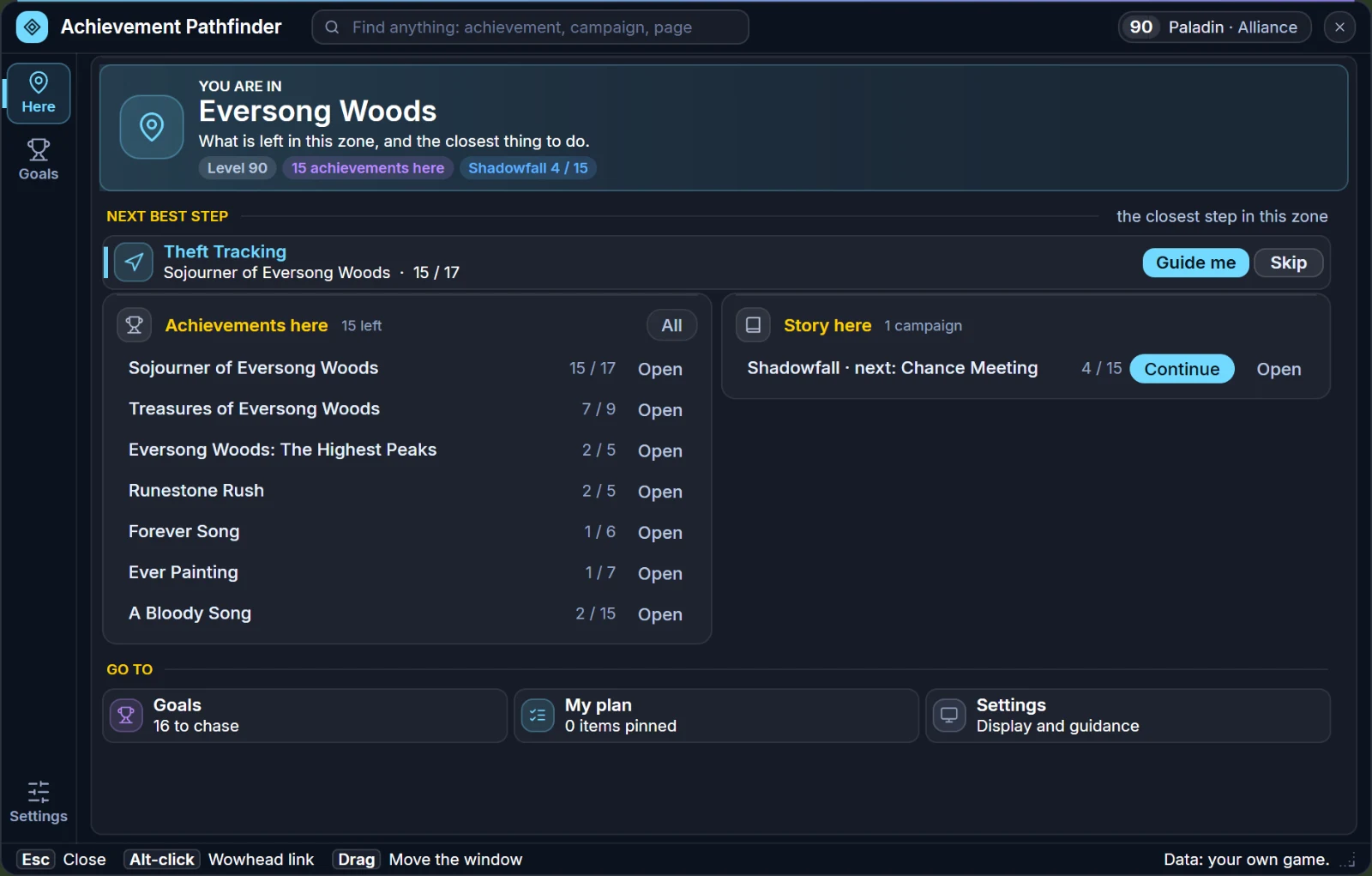
Task: Click the Eversong Woods location pin icon
Action: (x=152, y=127)
